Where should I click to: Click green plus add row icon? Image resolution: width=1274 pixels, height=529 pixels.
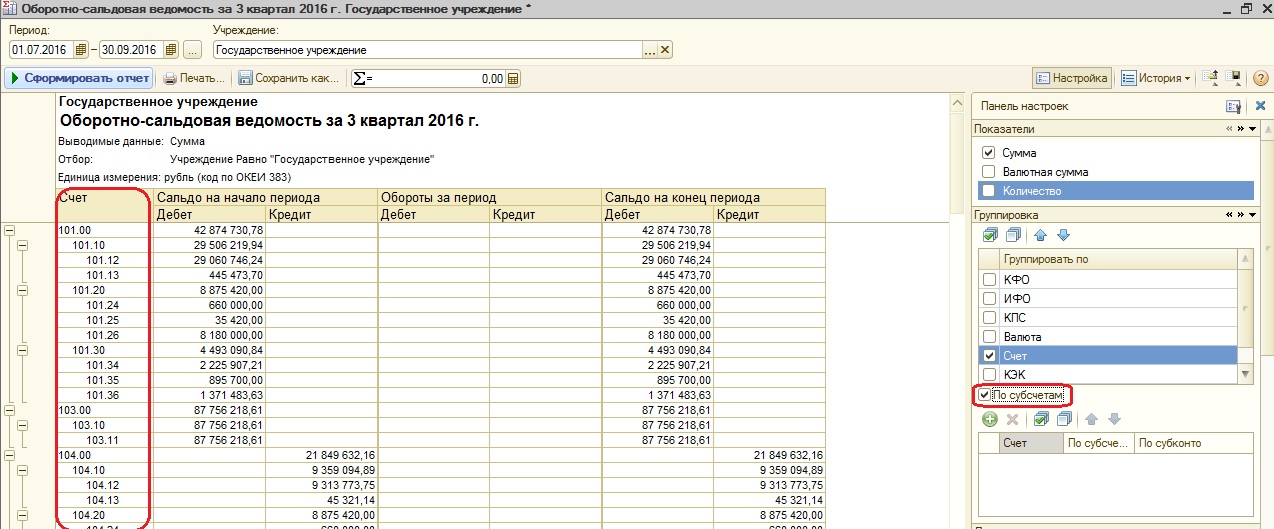click(990, 420)
